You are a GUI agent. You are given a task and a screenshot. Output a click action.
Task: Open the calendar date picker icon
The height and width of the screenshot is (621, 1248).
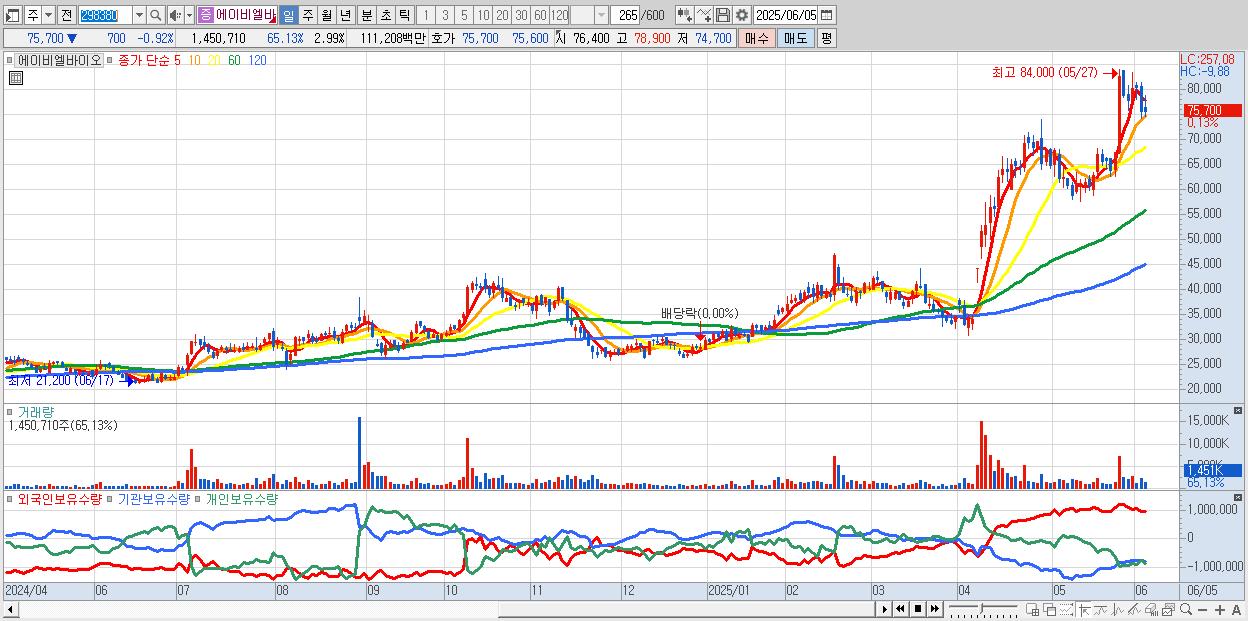coord(828,15)
